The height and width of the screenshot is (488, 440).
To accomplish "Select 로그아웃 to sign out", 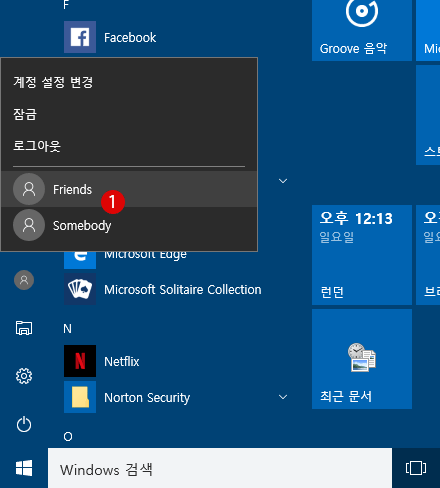I will (x=37, y=146).
